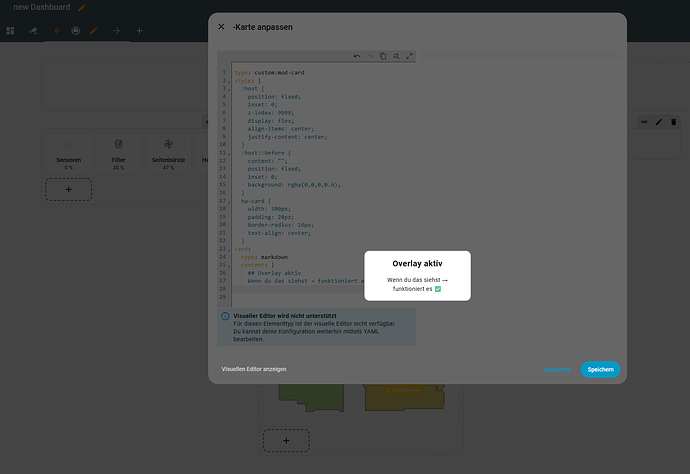The height and width of the screenshot is (474, 690).
Task: Select the yellow room on the map
Action: (x=404, y=397)
